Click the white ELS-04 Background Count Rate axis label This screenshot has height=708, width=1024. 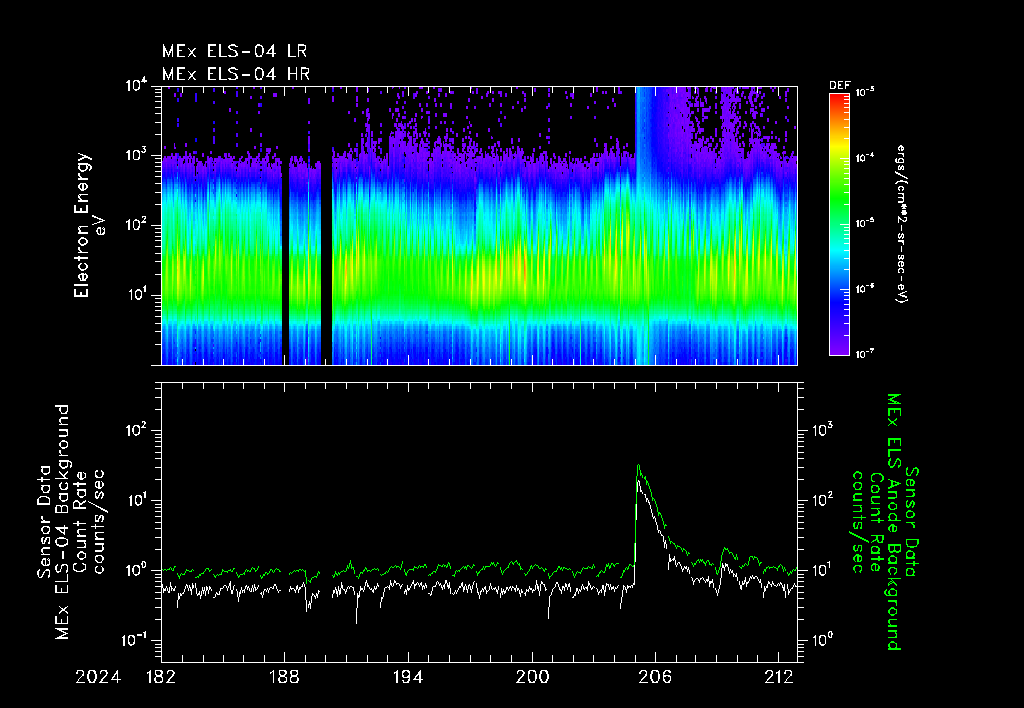click(70, 521)
